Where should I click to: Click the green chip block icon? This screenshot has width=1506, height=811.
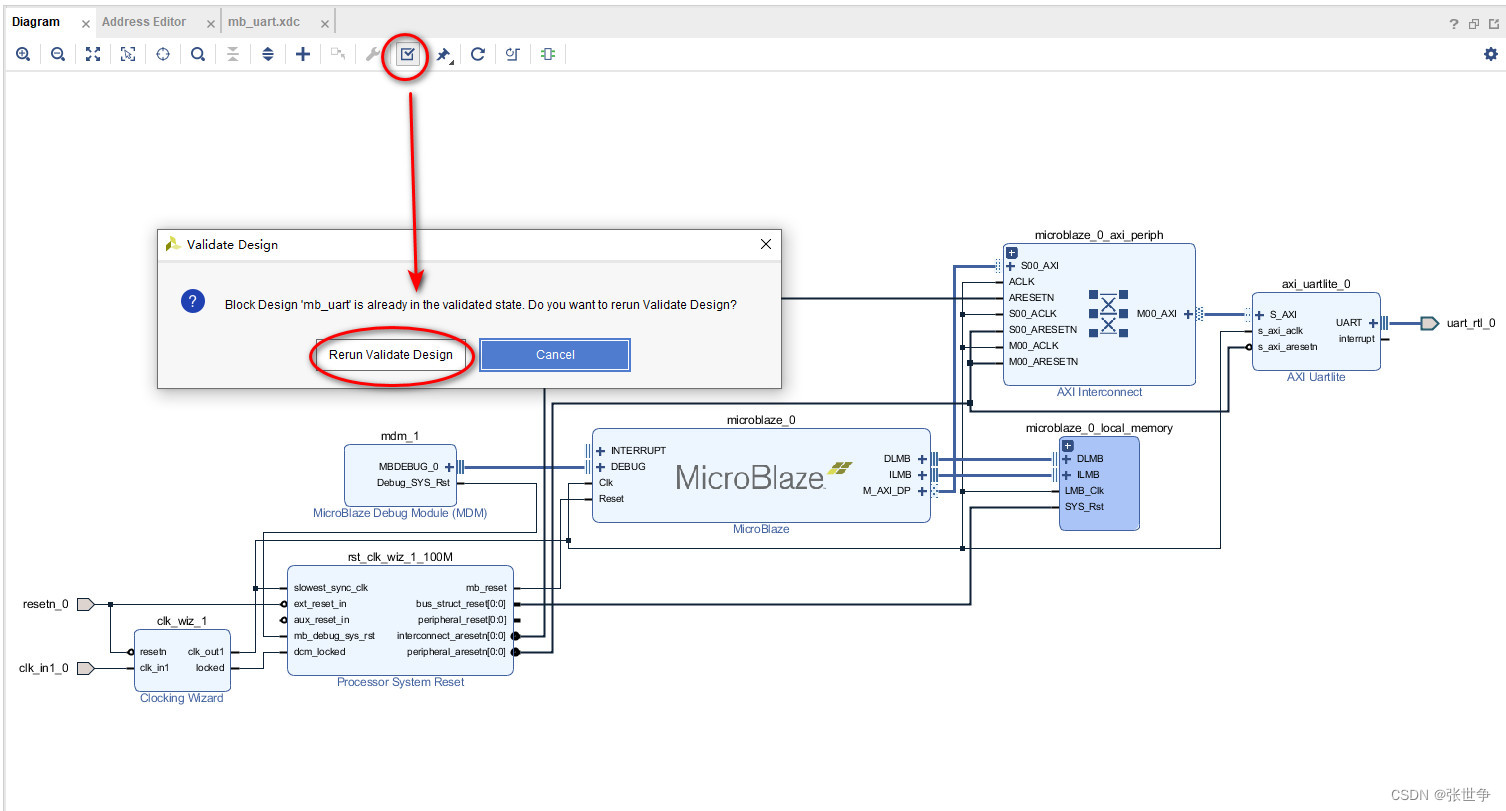click(548, 54)
